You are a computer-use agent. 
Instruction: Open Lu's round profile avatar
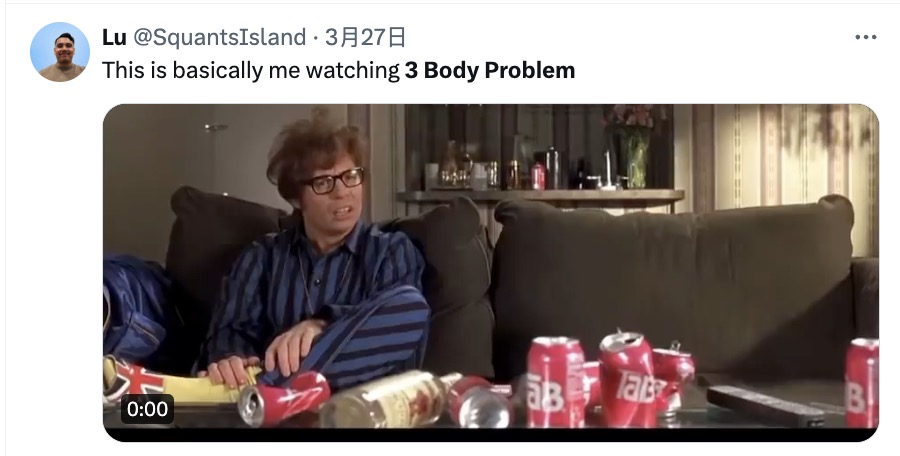point(60,52)
